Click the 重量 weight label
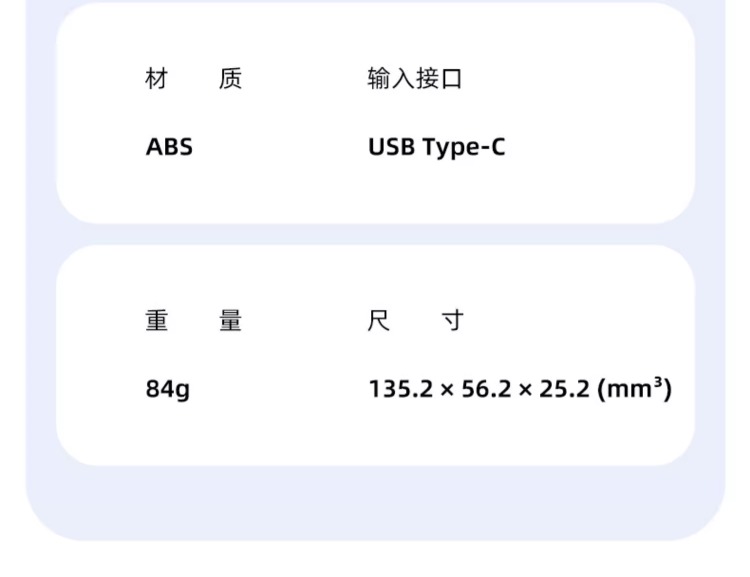 (194, 321)
